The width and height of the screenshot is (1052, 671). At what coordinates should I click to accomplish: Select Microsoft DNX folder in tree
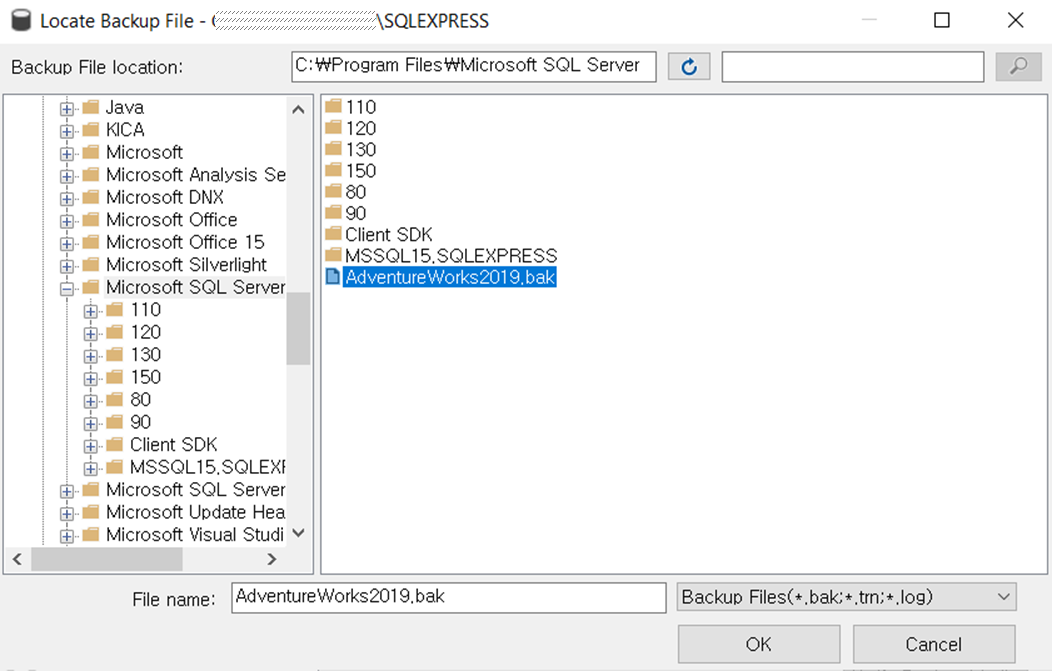164,197
